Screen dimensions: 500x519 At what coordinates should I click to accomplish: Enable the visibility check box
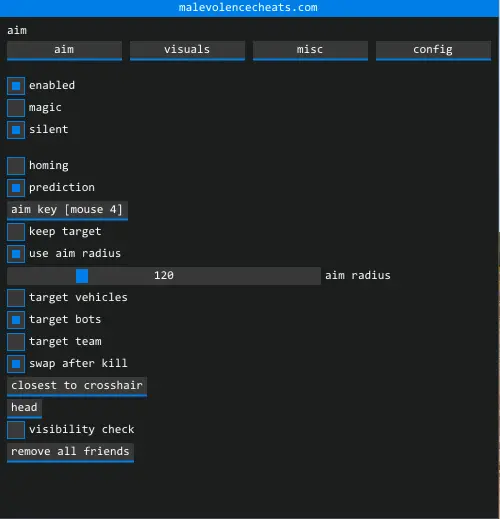[16, 430]
